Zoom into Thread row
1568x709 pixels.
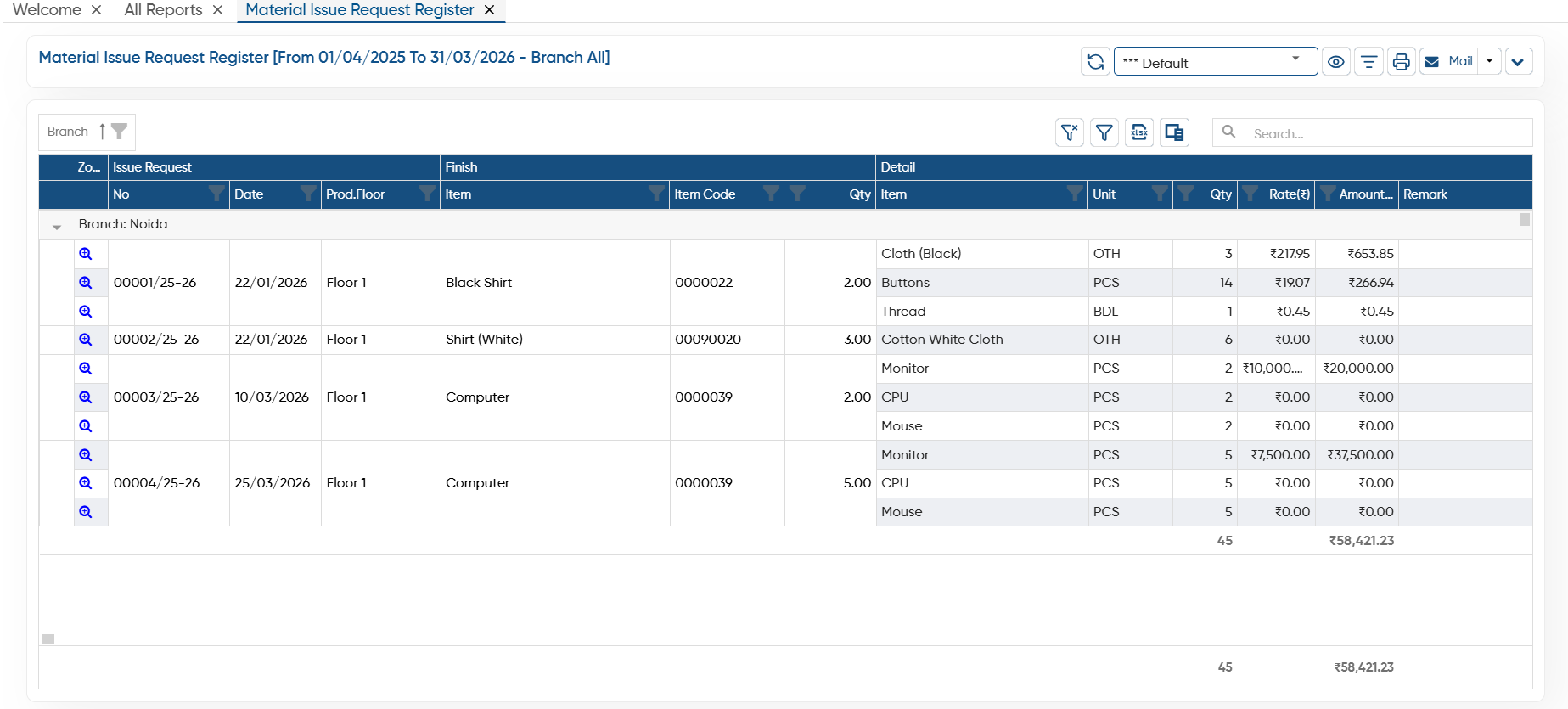(86, 312)
